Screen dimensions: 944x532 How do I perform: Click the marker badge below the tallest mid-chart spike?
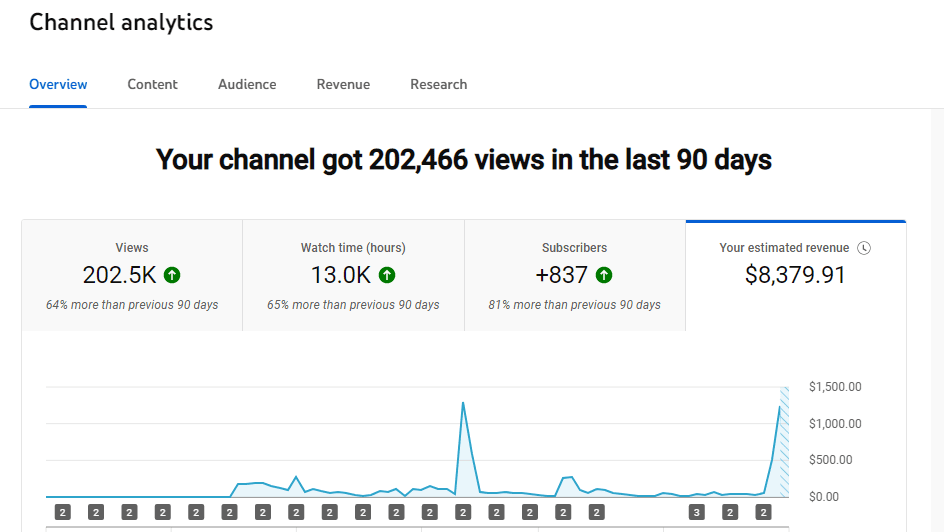tap(462, 513)
